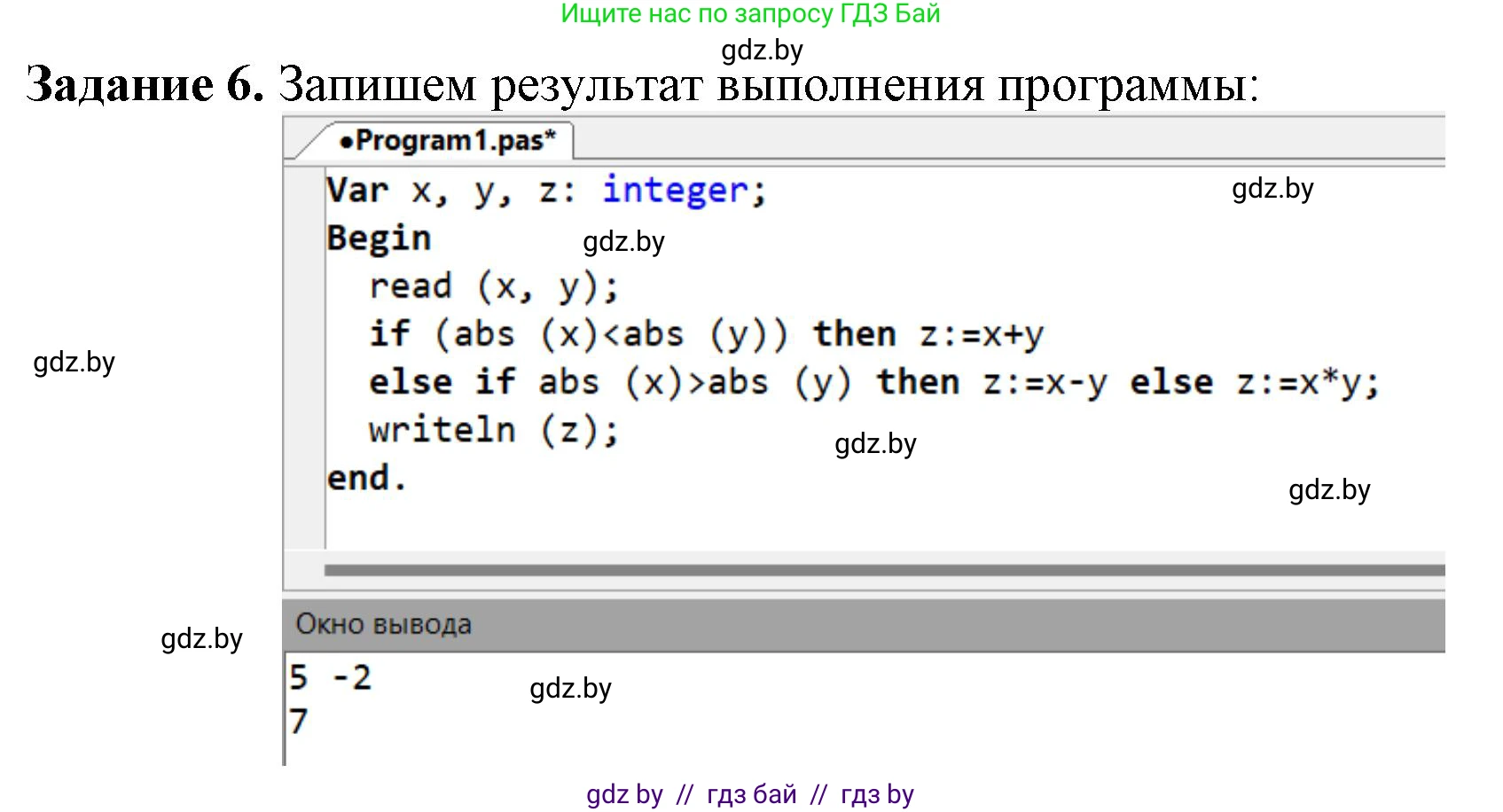This screenshot has width=1503, height=812.
Task: Place cursor on the 'Begin' keyword
Action: [379, 238]
